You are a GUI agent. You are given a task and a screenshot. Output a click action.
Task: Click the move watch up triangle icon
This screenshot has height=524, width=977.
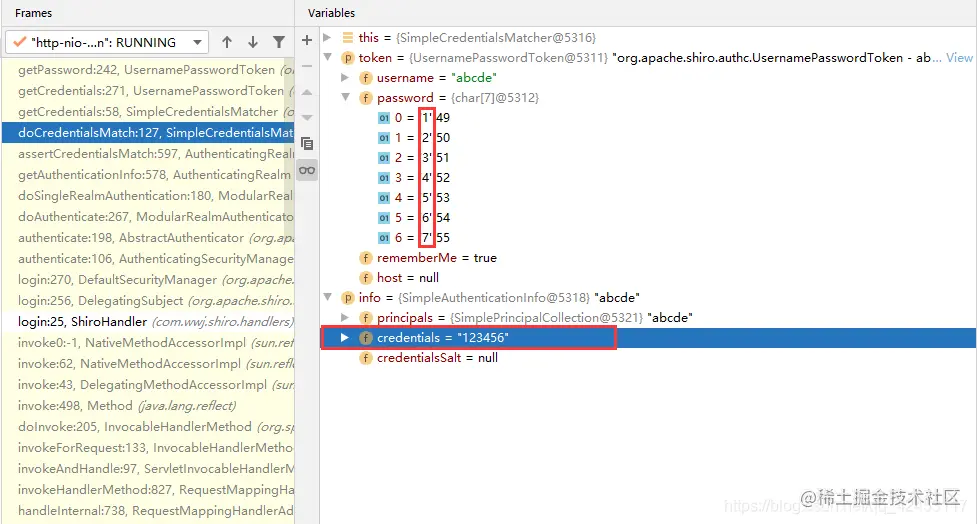point(307,92)
